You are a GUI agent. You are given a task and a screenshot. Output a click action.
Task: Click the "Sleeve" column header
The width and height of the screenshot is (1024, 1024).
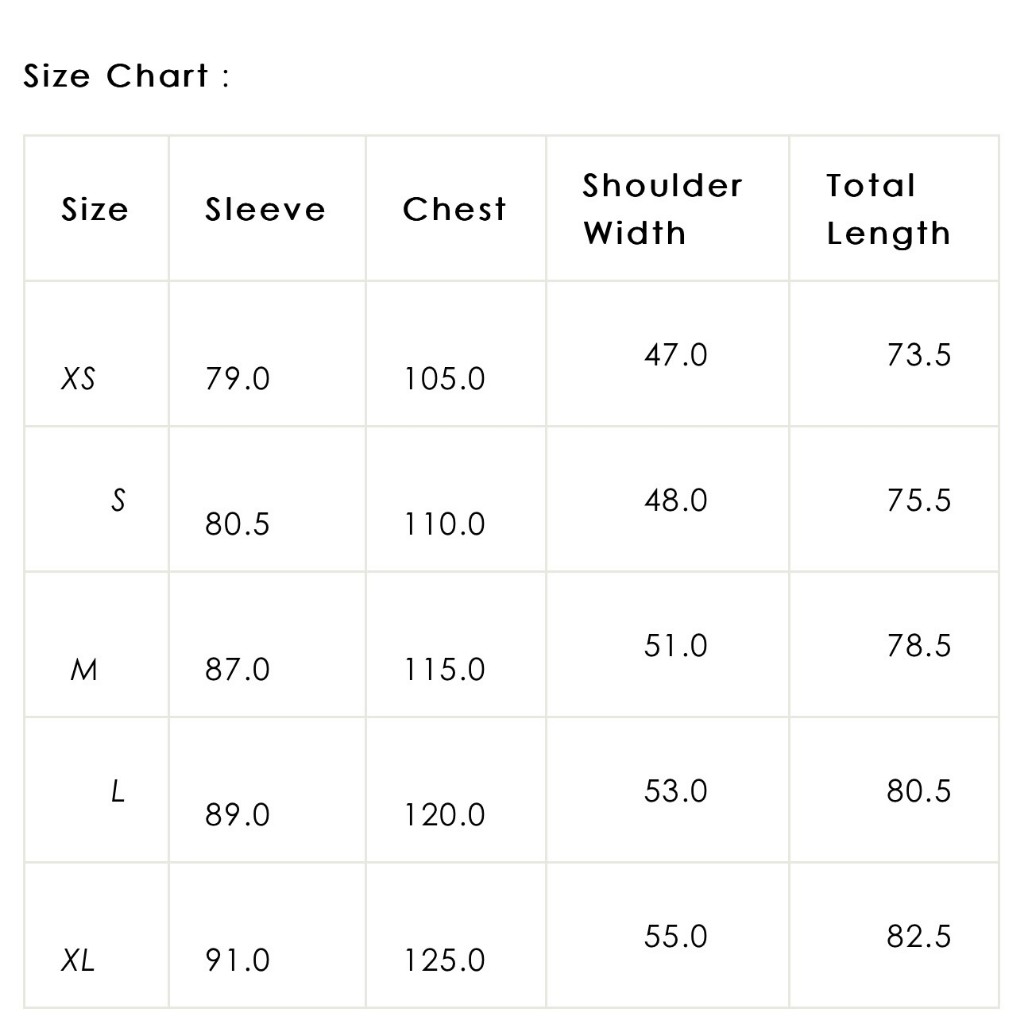pos(265,209)
